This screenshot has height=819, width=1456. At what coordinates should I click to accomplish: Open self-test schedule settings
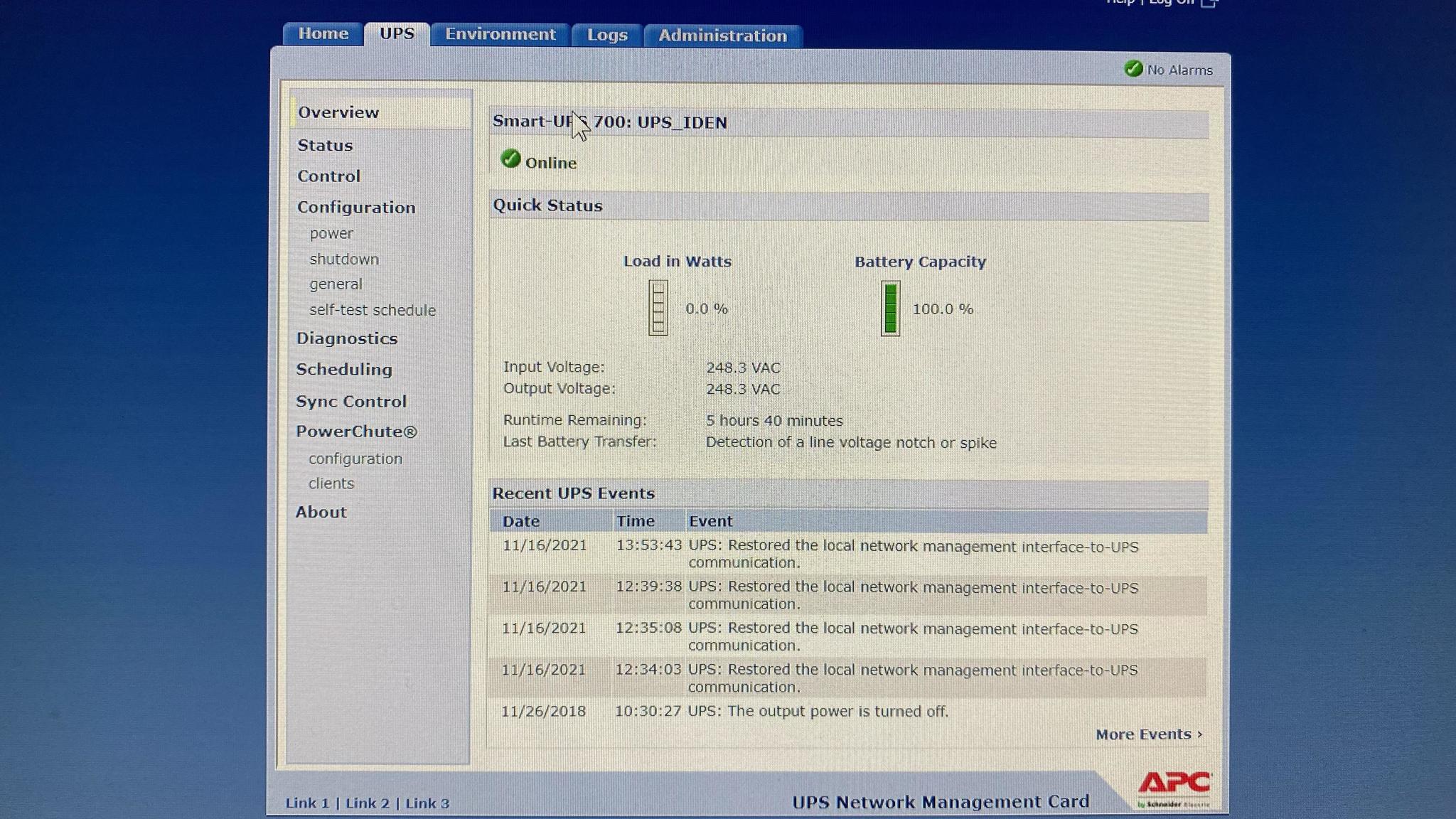373,310
